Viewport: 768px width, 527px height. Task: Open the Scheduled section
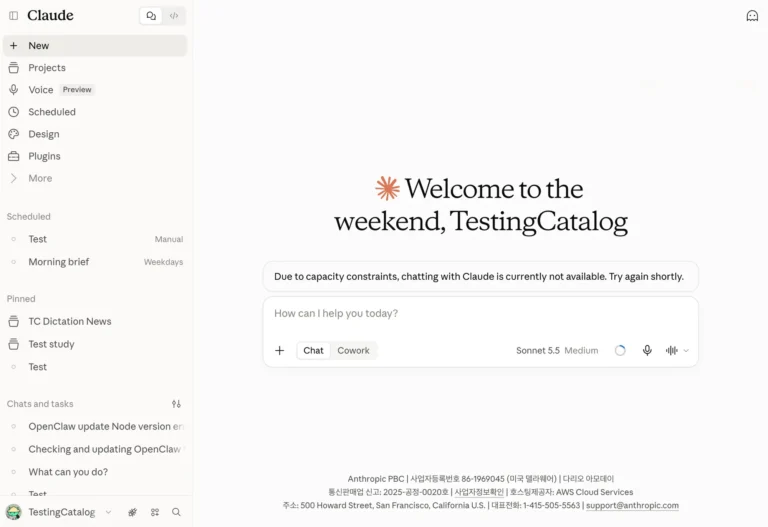pos(95,112)
